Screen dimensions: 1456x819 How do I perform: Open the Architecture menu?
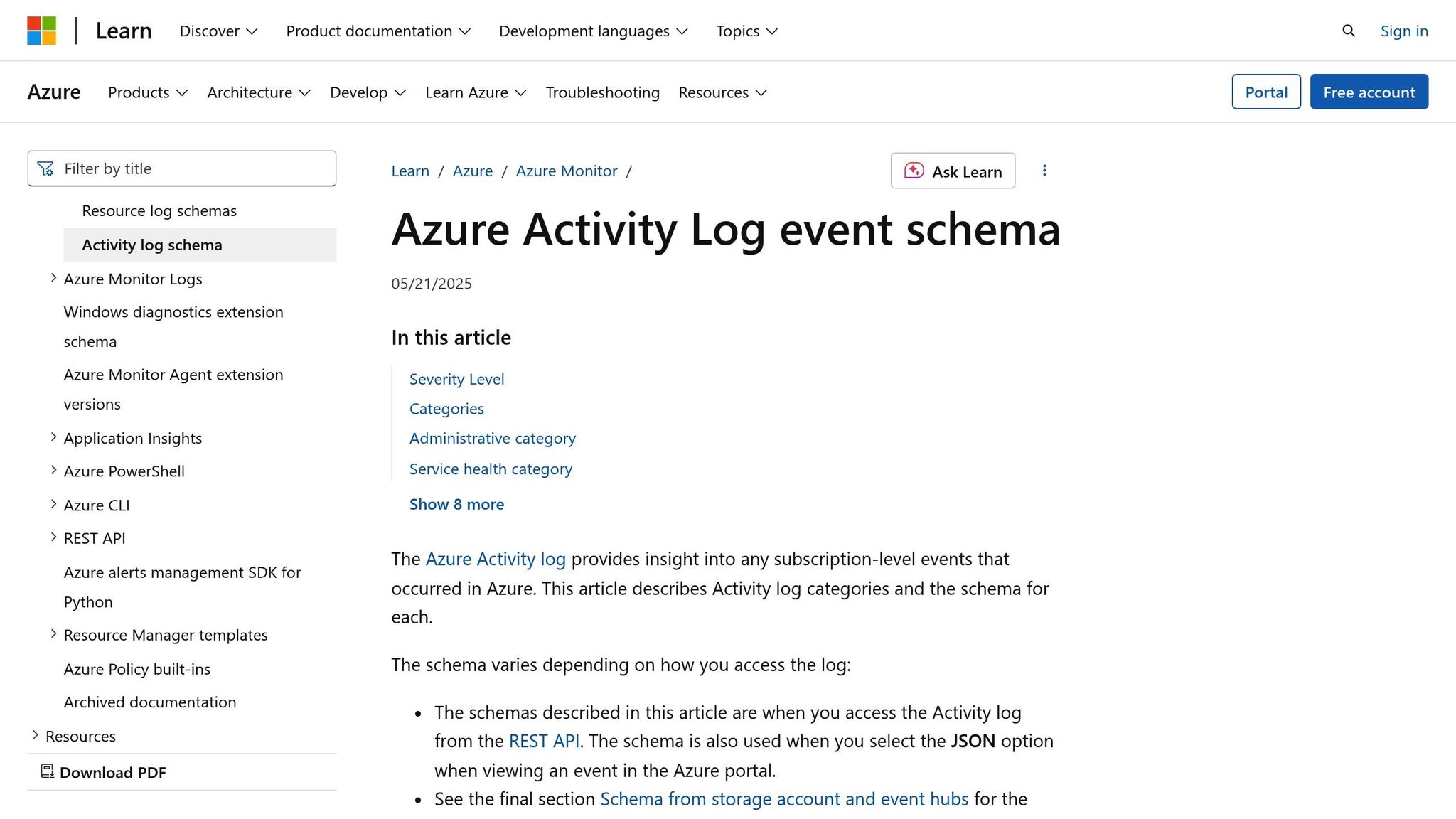[x=259, y=92]
